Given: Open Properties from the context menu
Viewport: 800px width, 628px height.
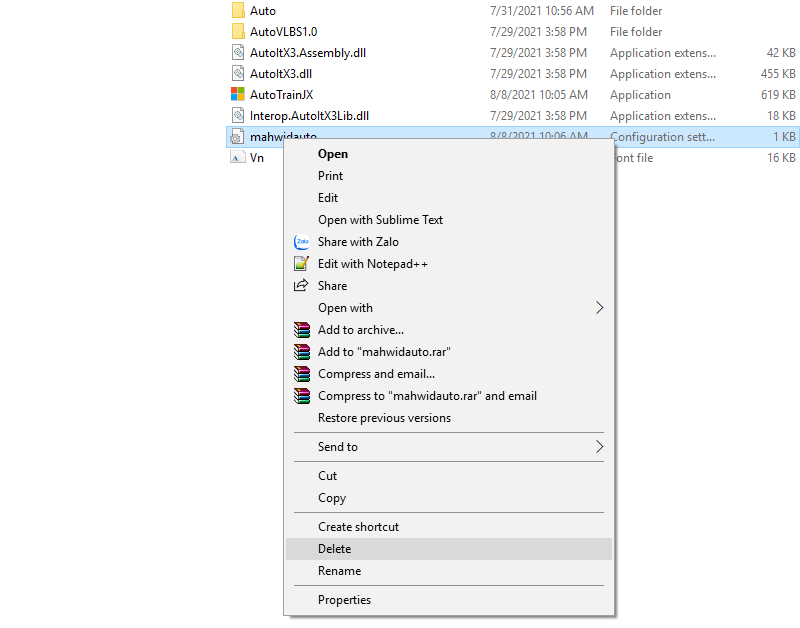Looking at the screenshot, I should [x=344, y=600].
